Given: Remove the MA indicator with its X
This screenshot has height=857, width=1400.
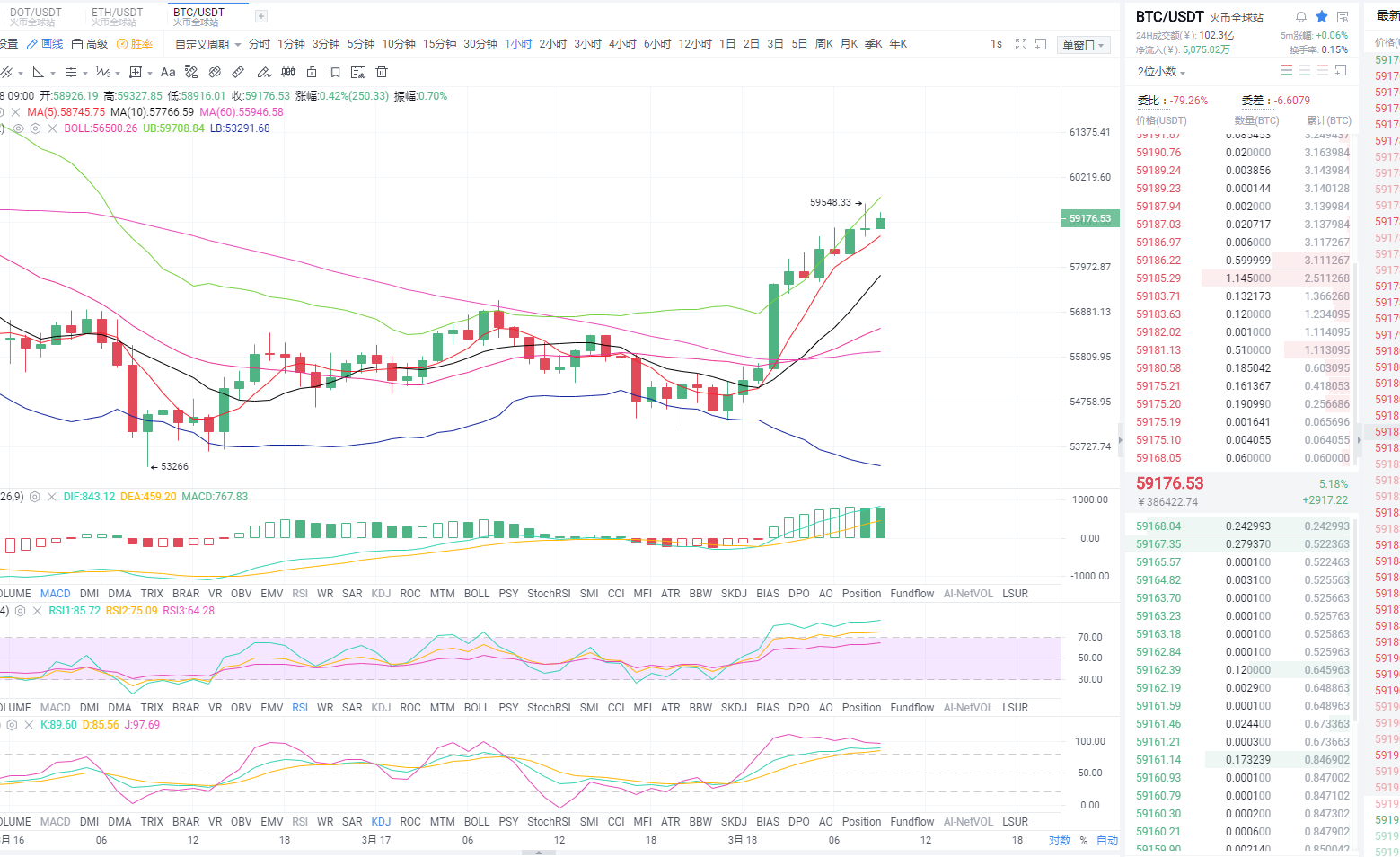Looking at the screenshot, I should pyautogui.click(x=15, y=112).
